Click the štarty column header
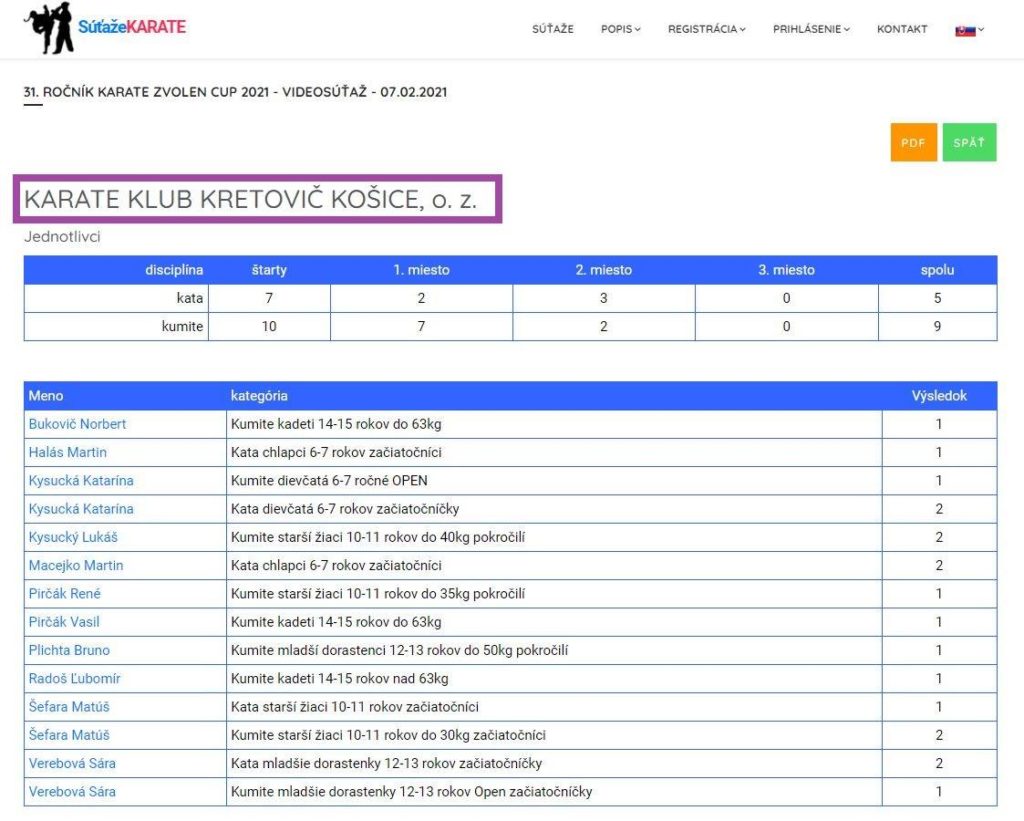The image size is (1024, 821). 269,270
